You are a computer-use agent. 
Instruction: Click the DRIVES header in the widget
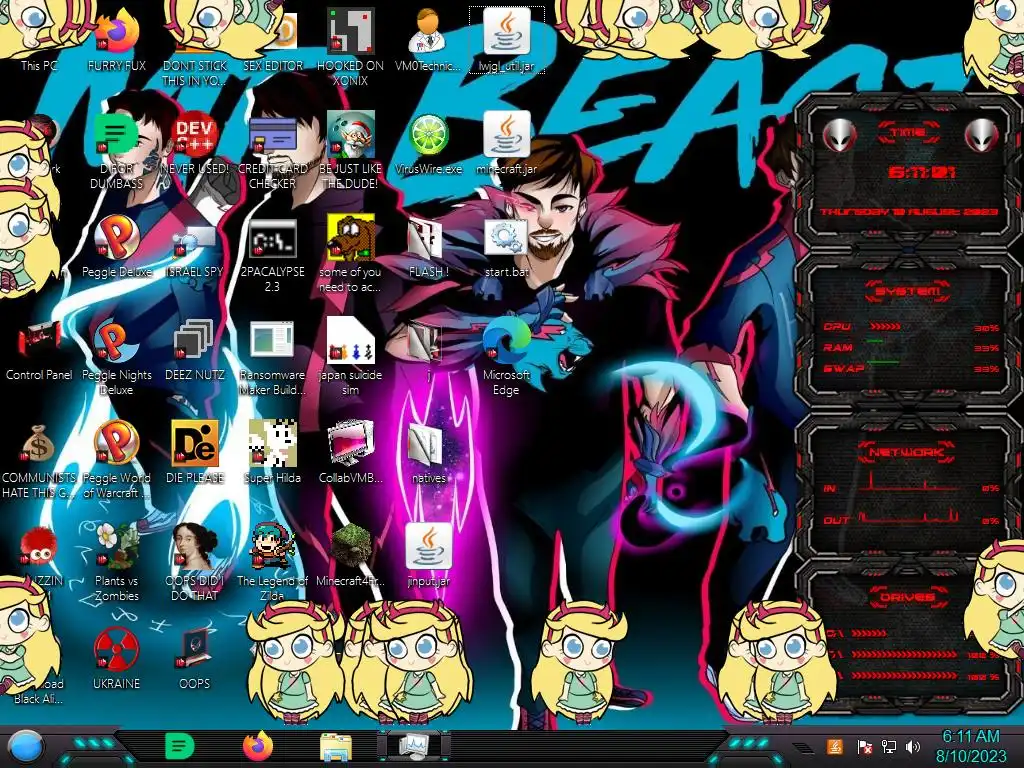pyautogui.click(x=906, y=597)
